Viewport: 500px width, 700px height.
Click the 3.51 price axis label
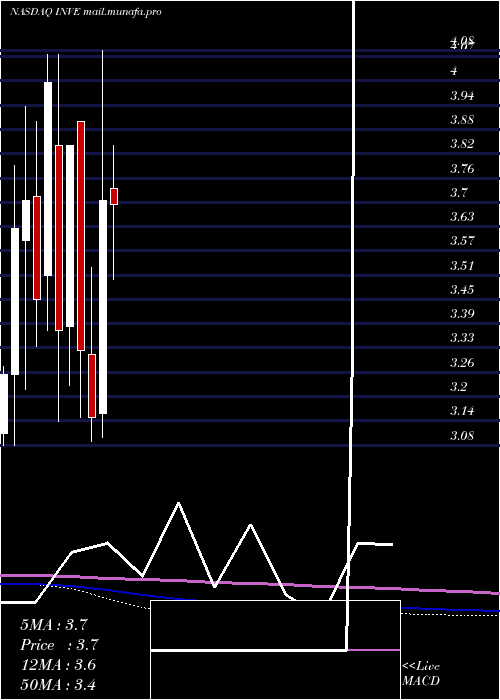coord(462,266)
